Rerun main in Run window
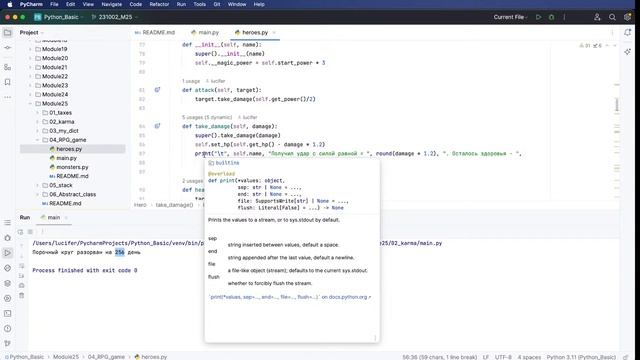The image size is (640, 360). click(x=20, y=232)
